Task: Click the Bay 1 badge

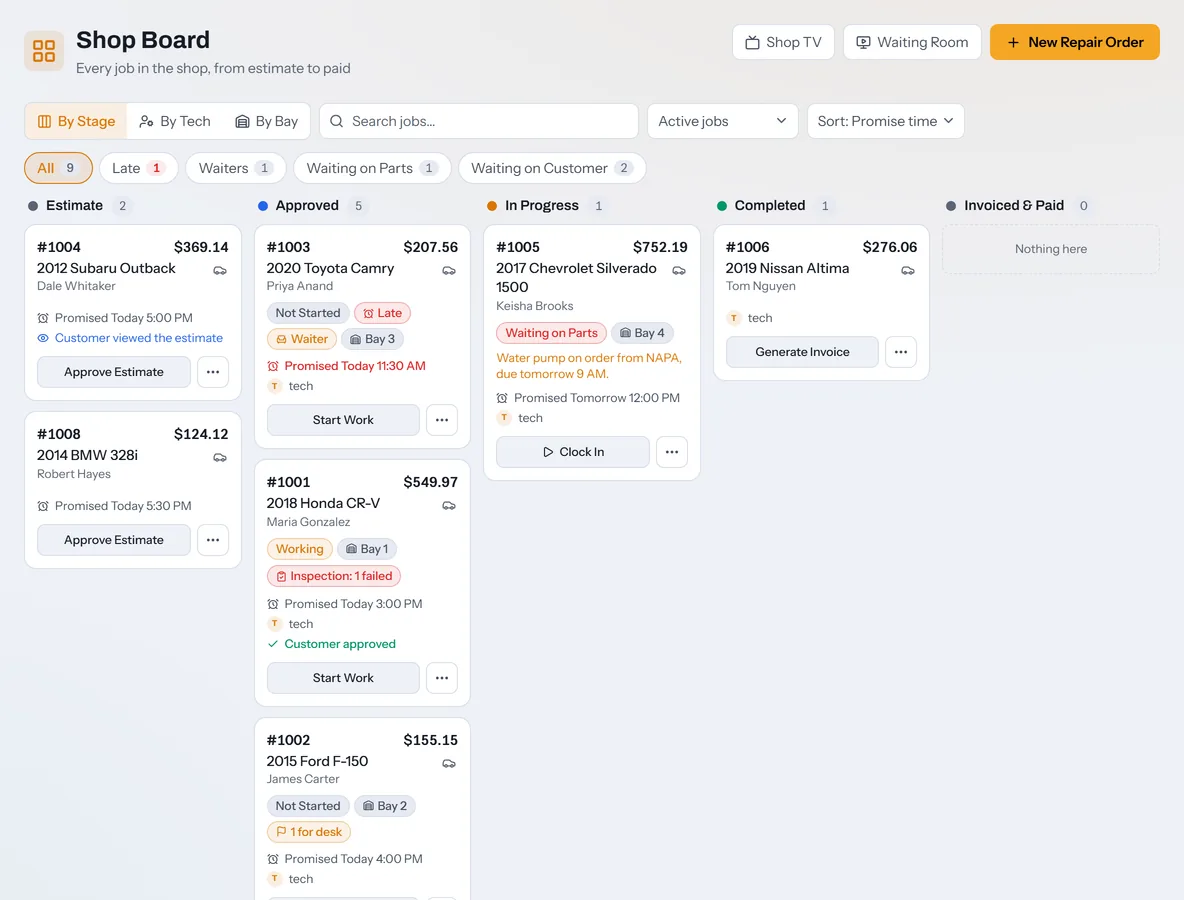Action: pyautogui.click(x=367, y=549)
